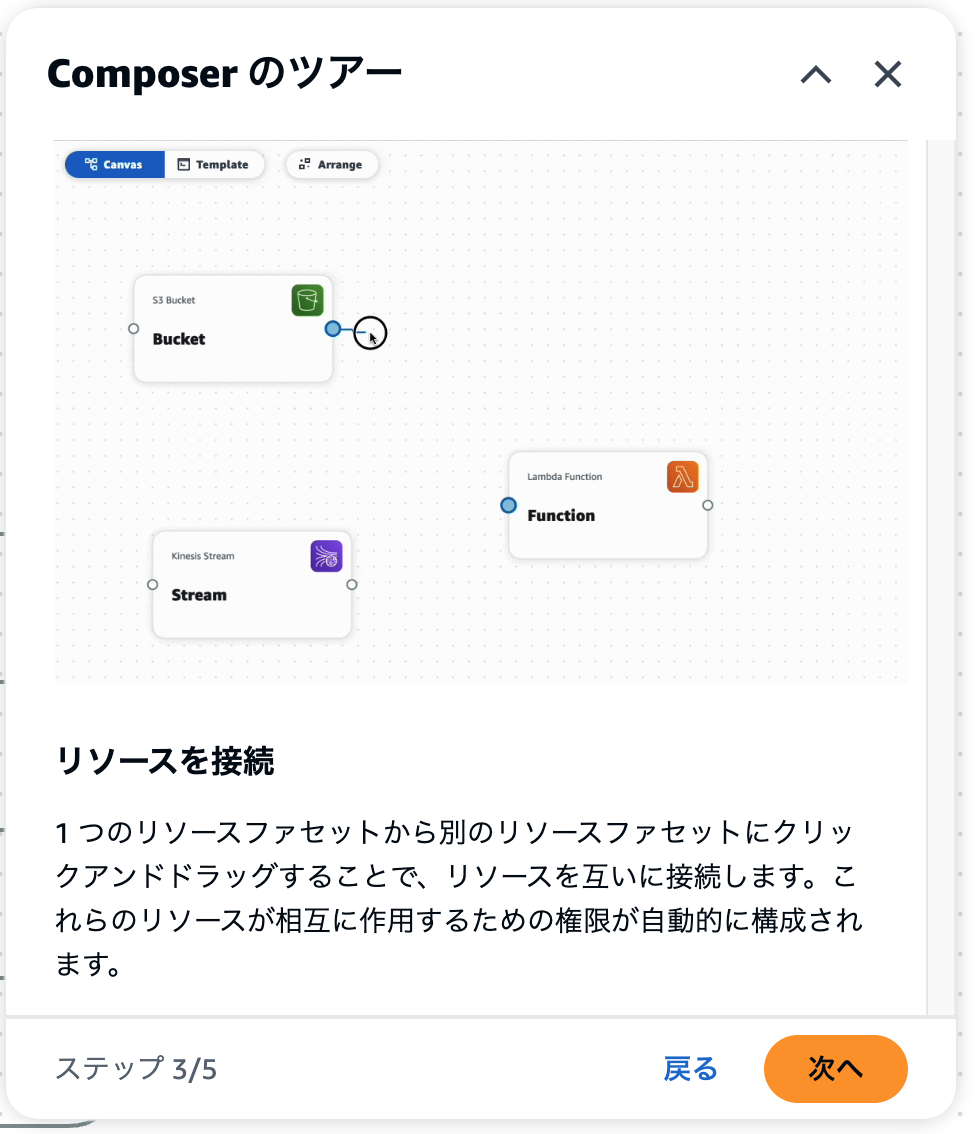Viewport: 976px width, 1134px height.
Task: Select the Stream resource card
Action: click(252, 584)
